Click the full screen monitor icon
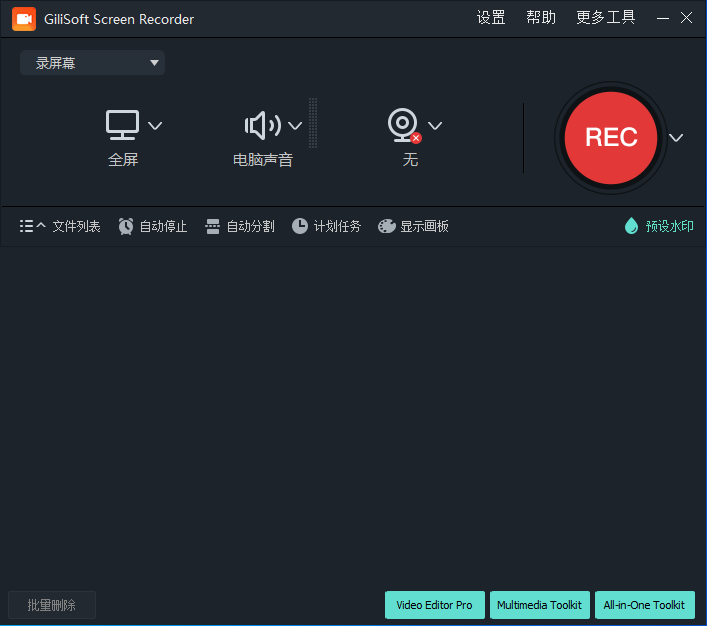The image size is (707, 626). coord(122,125)
